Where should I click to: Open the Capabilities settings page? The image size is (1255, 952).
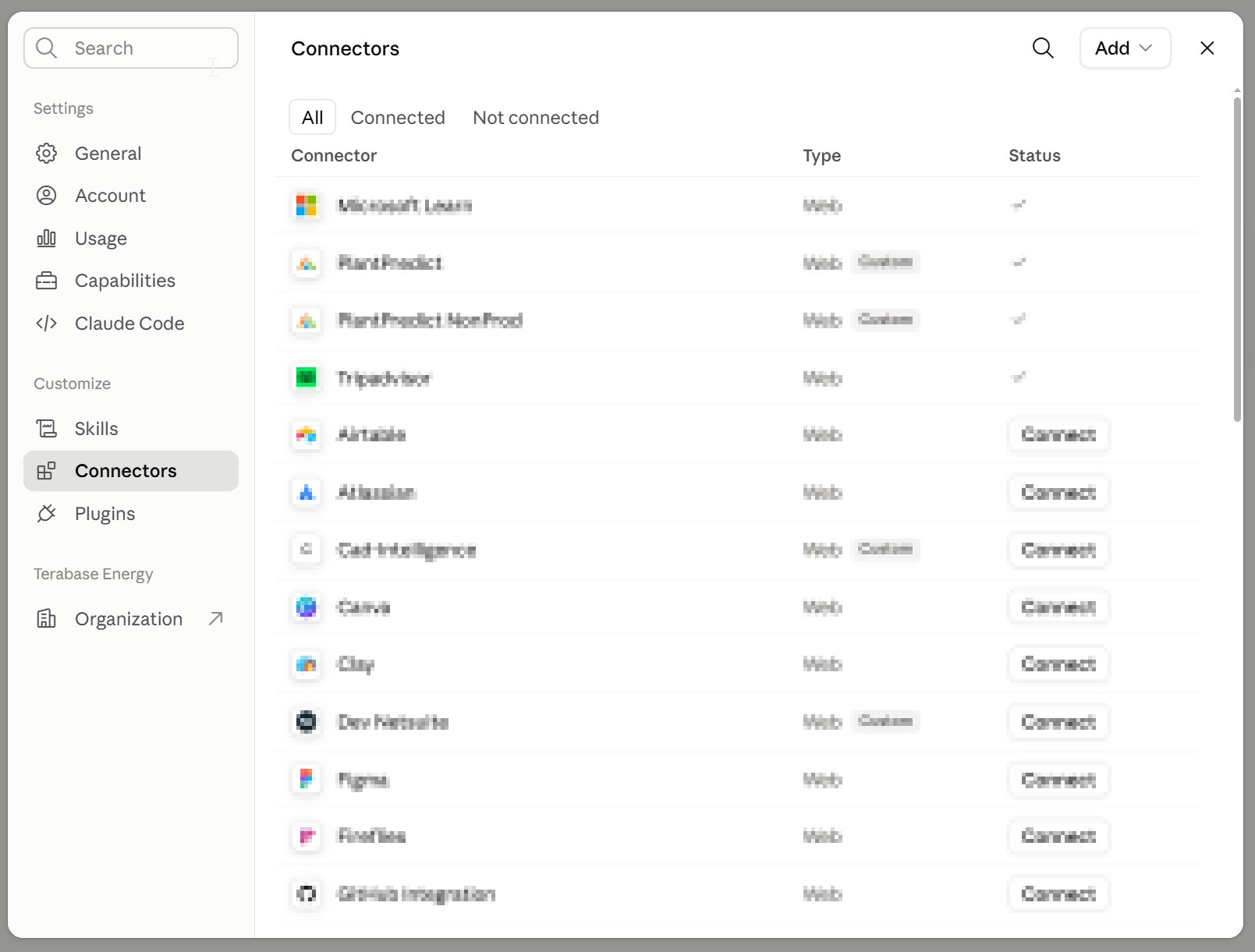[131, 281]
